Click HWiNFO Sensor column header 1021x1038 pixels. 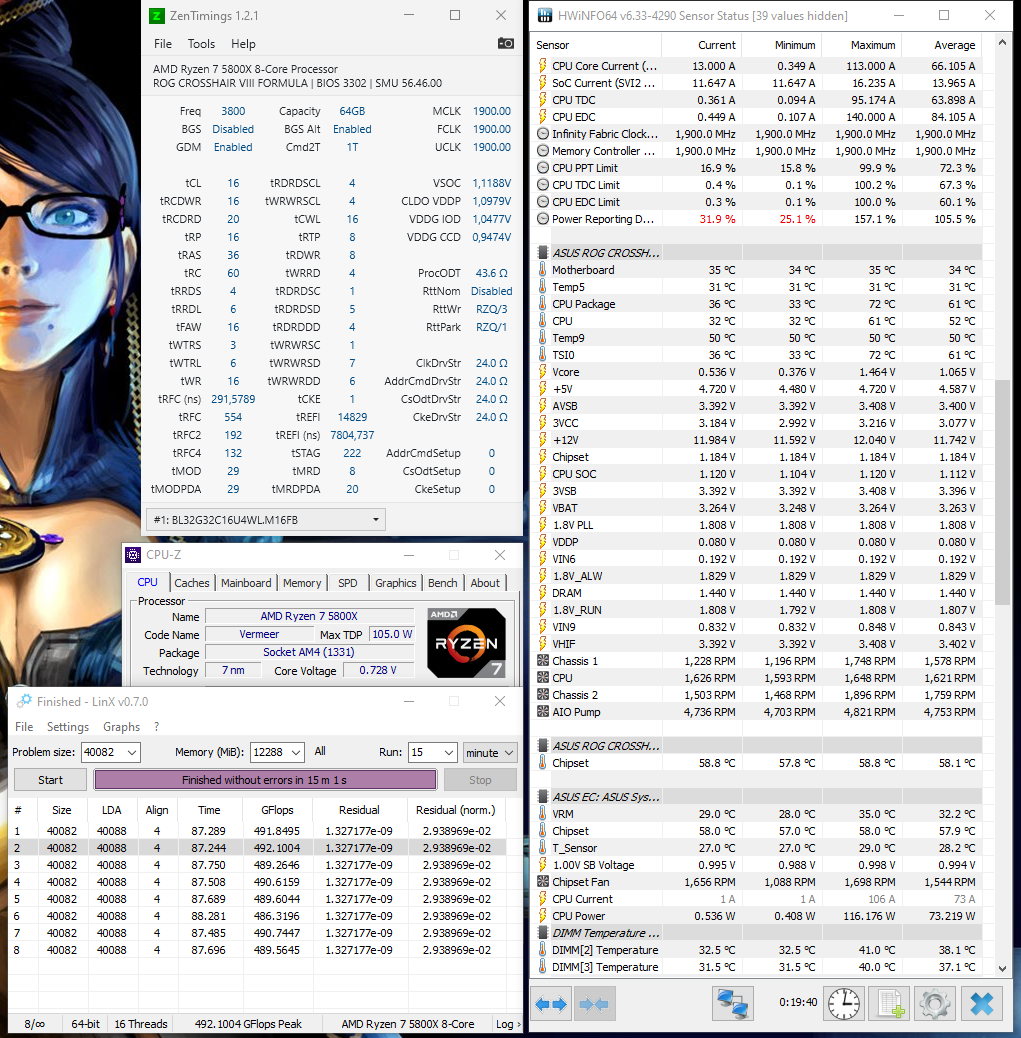pyautogui.click(x=597, y=45)
